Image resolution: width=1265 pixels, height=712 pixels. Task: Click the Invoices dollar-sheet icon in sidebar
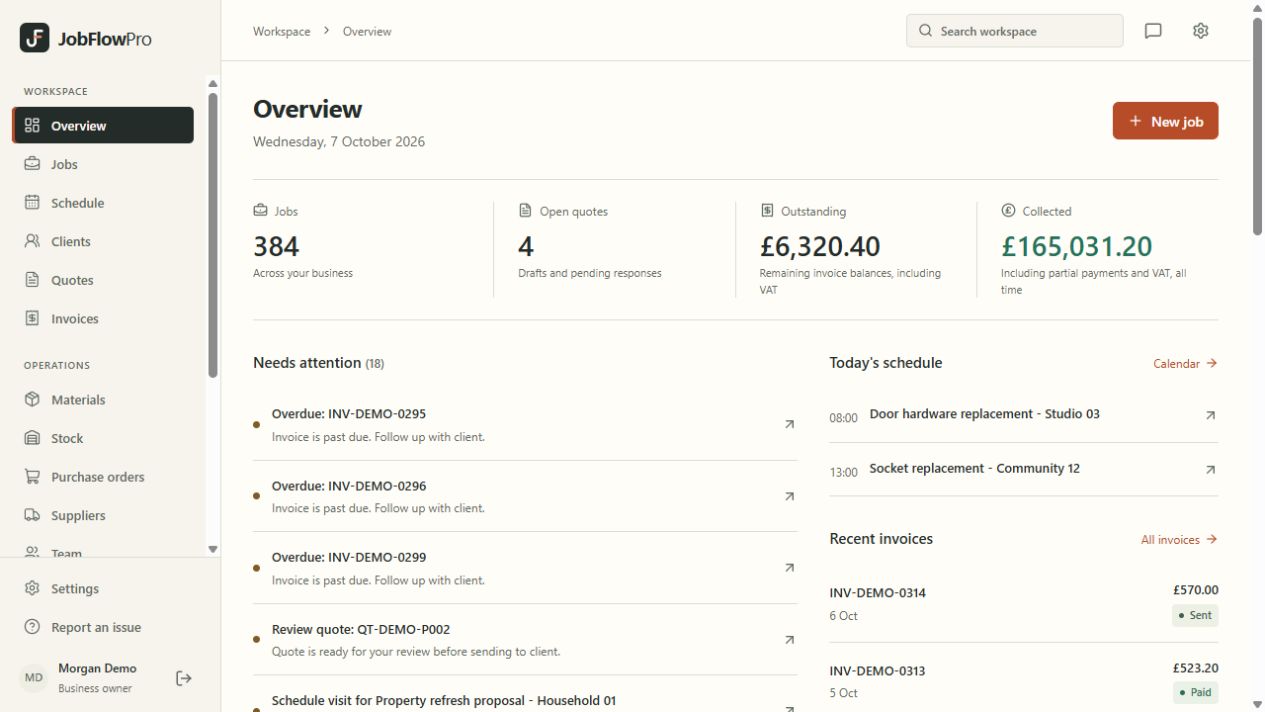click(x=32, y=319)
